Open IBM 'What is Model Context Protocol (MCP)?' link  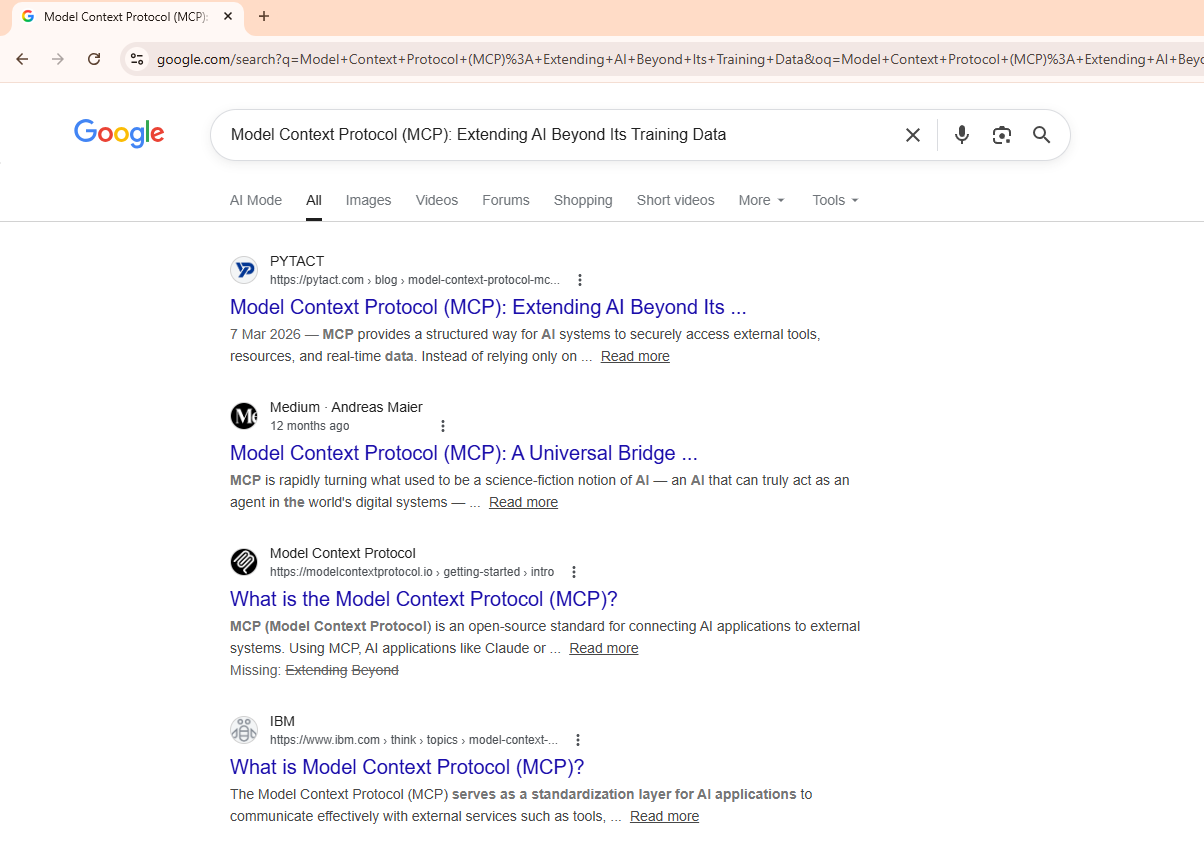407,767
